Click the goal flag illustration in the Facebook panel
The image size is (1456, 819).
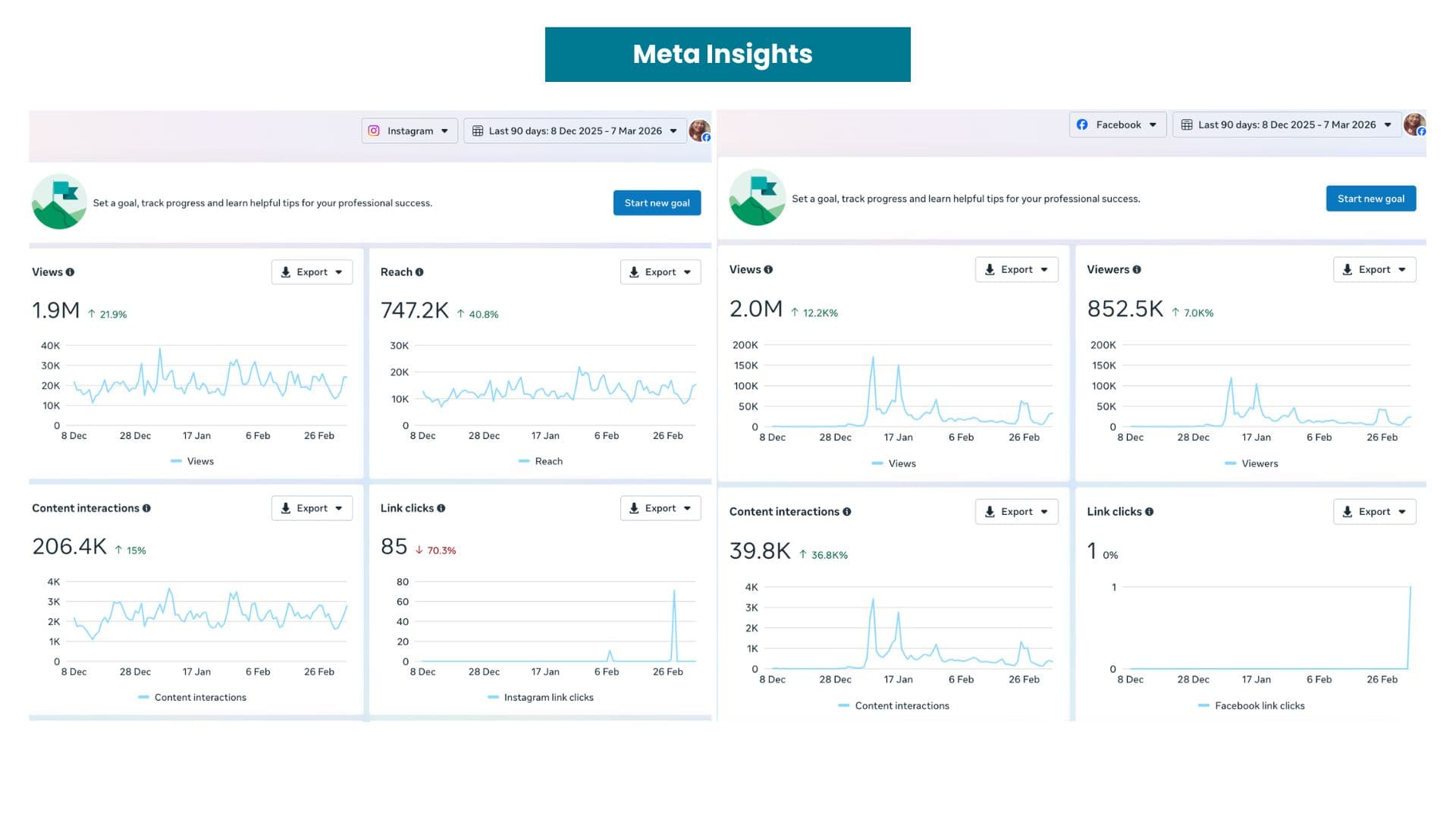pos(757,197)
